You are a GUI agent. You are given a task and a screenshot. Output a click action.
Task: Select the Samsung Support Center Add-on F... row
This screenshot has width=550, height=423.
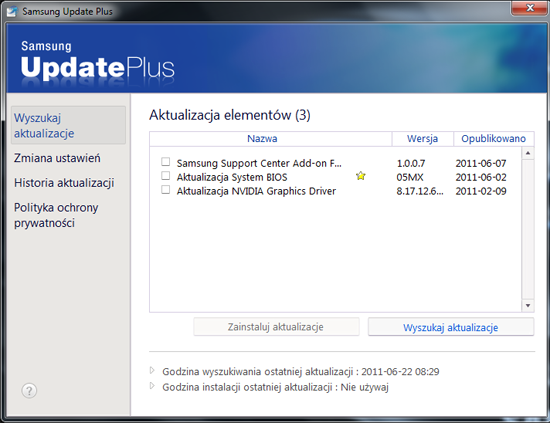tap(259, 163)
